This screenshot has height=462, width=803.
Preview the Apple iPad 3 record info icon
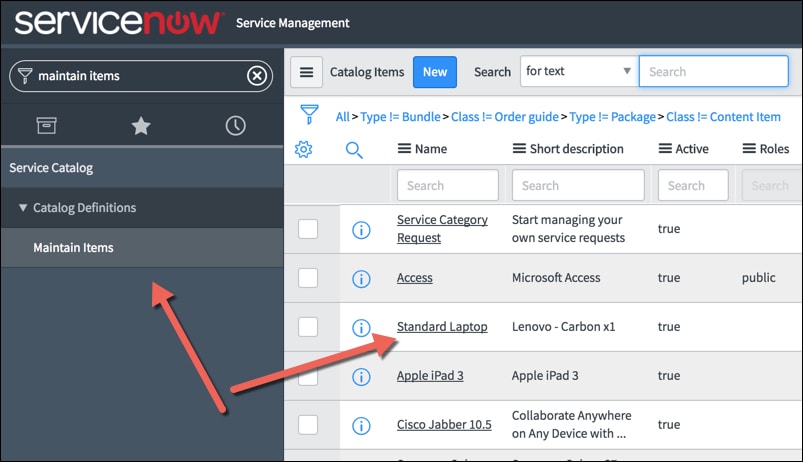click(361, 377)
